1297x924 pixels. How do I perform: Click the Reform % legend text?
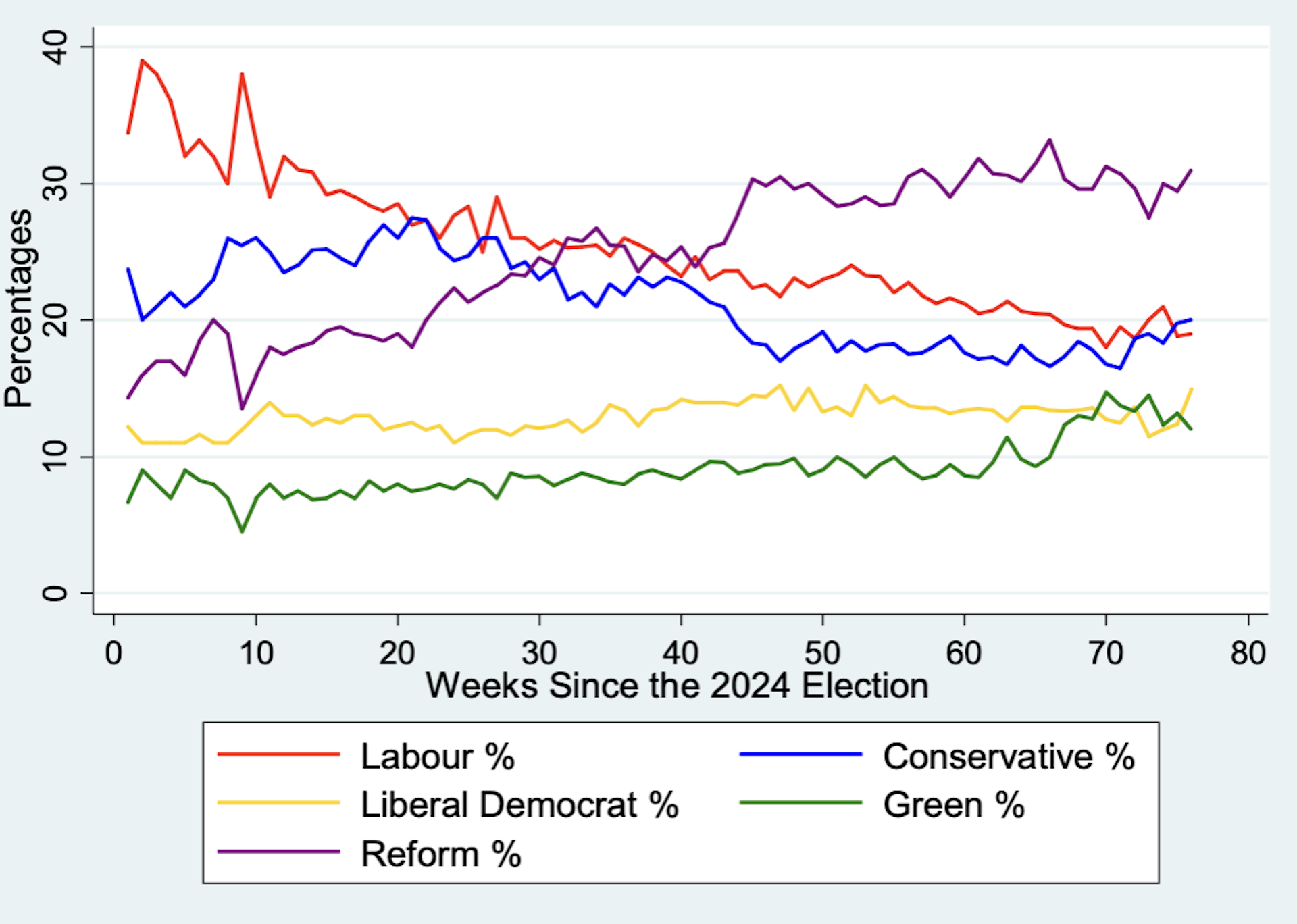(x=441, y=854)
